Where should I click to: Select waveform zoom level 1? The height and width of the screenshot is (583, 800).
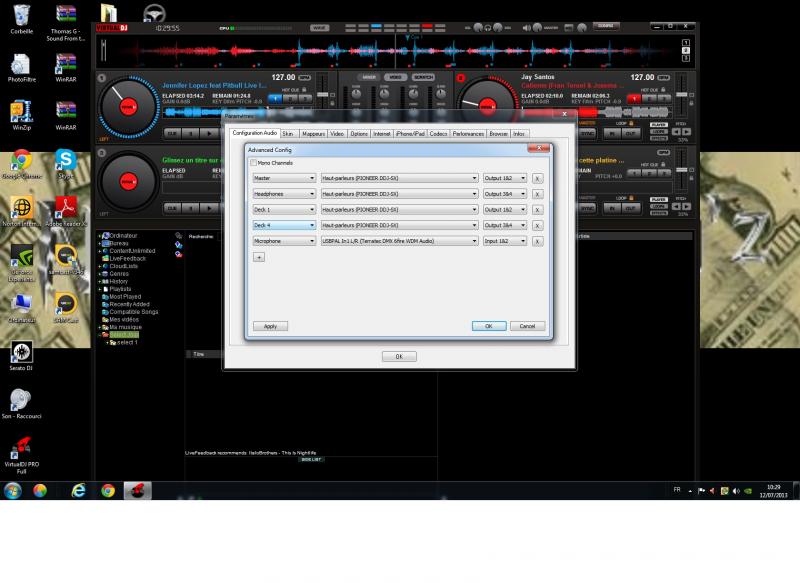(x=686, y=42)
